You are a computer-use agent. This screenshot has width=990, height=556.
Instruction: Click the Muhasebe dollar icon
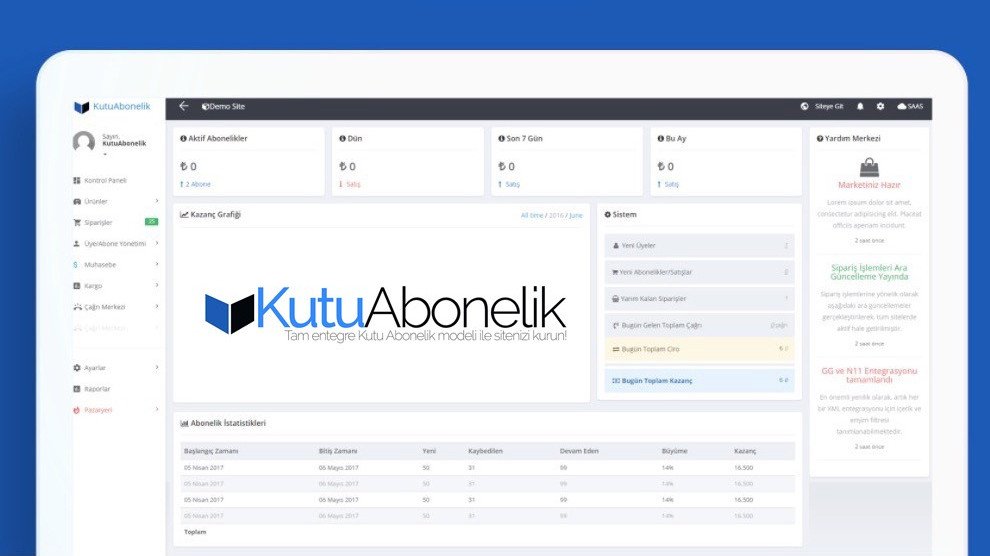click(x=76, y=265)
